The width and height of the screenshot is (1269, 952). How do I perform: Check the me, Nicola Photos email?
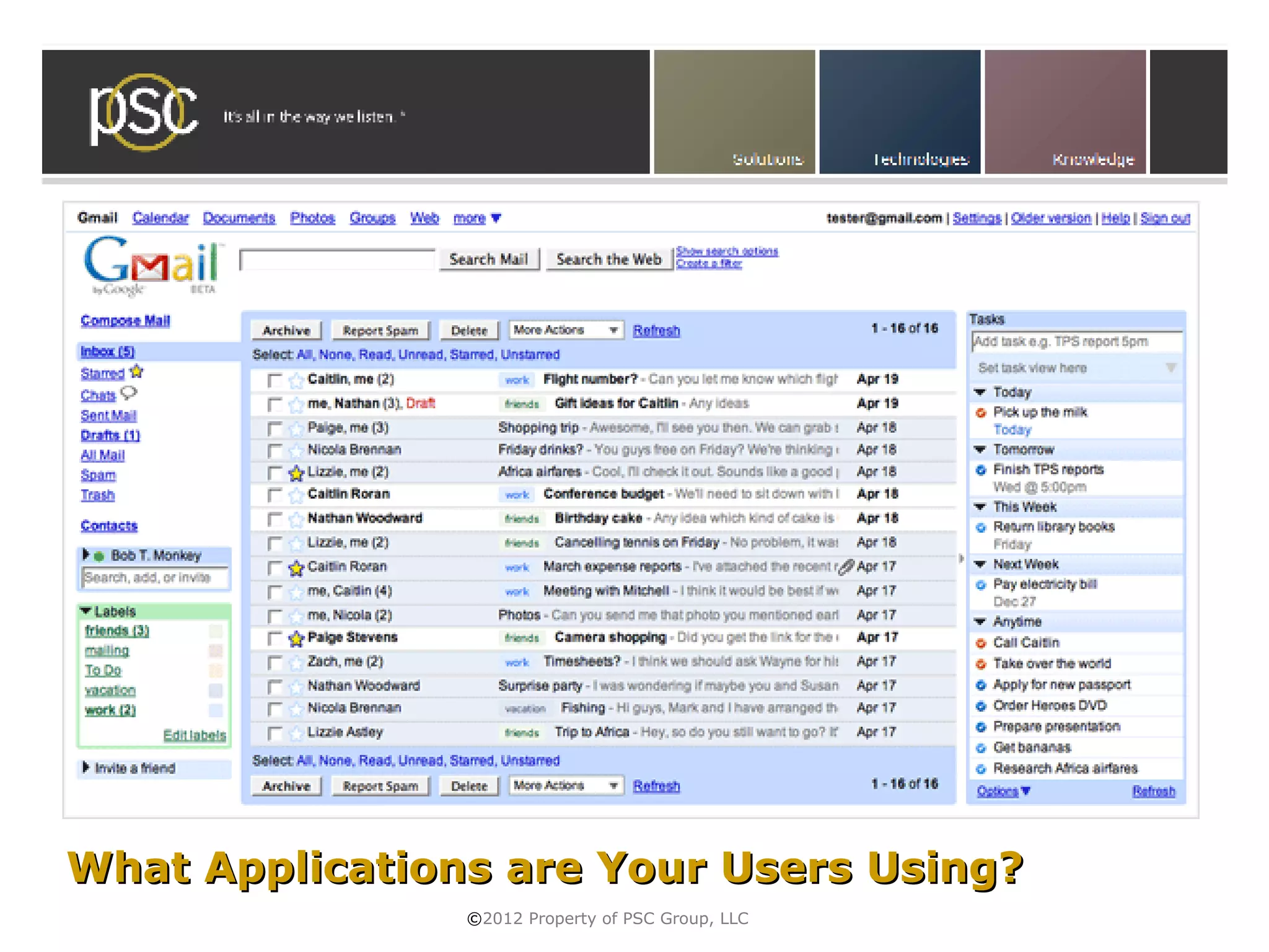[274, 616]
